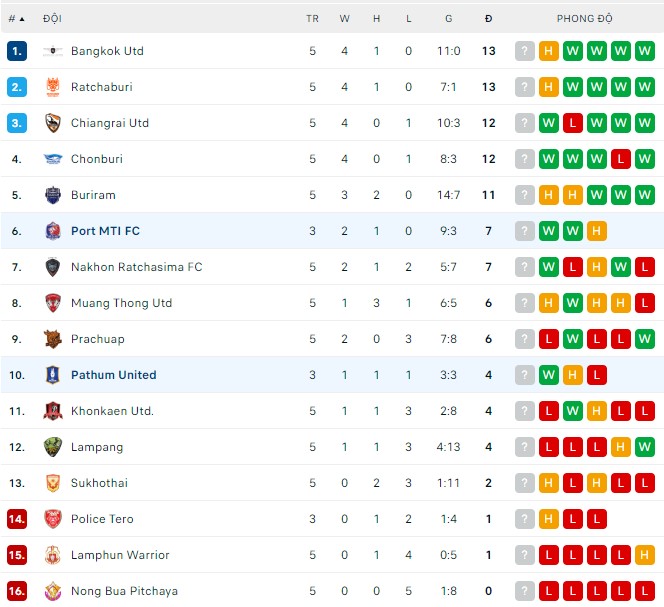Sort table by W wins column

click(344, 18)
